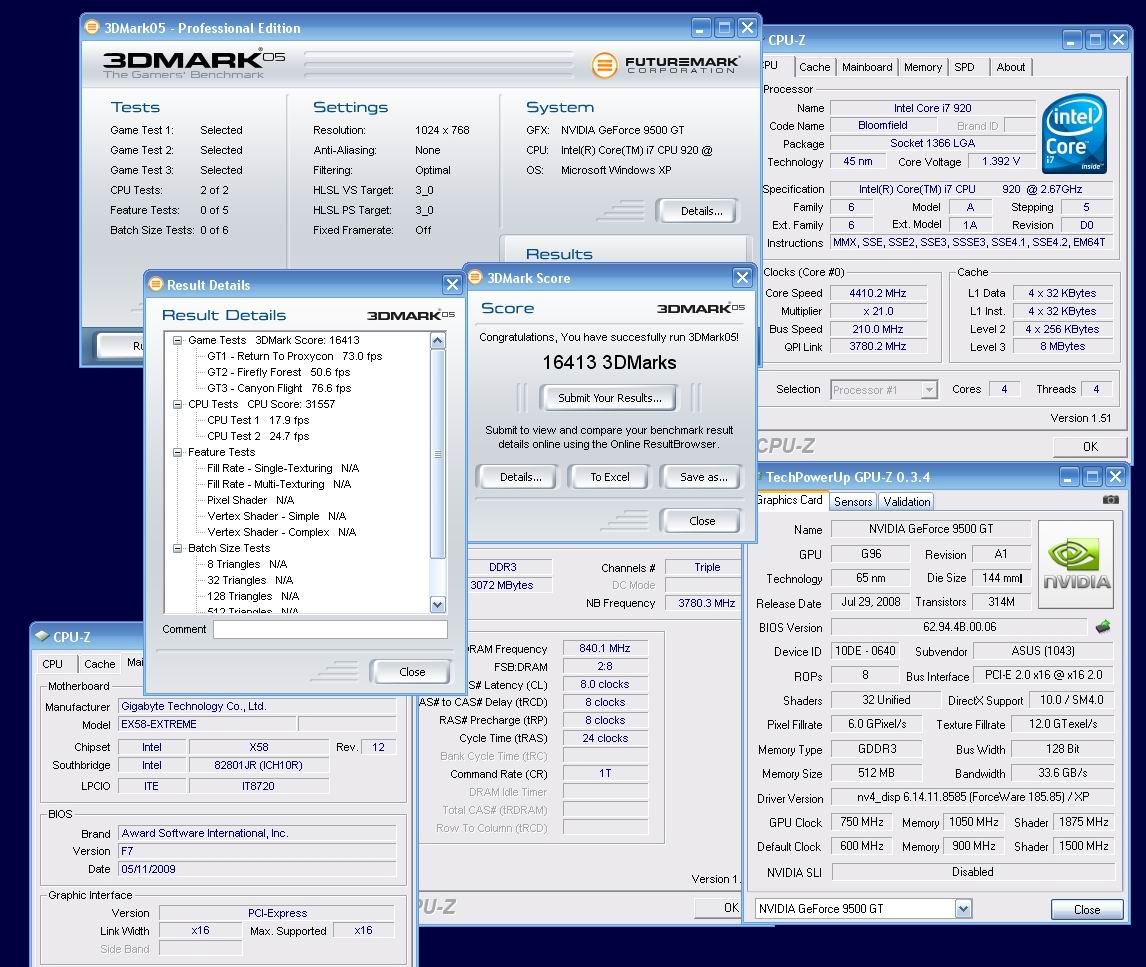Image resolution: width=1146 pixels, height=967 pixels.
Task: Open the GPU selector dropdown in GPU-Z
Action: [963, 909]
